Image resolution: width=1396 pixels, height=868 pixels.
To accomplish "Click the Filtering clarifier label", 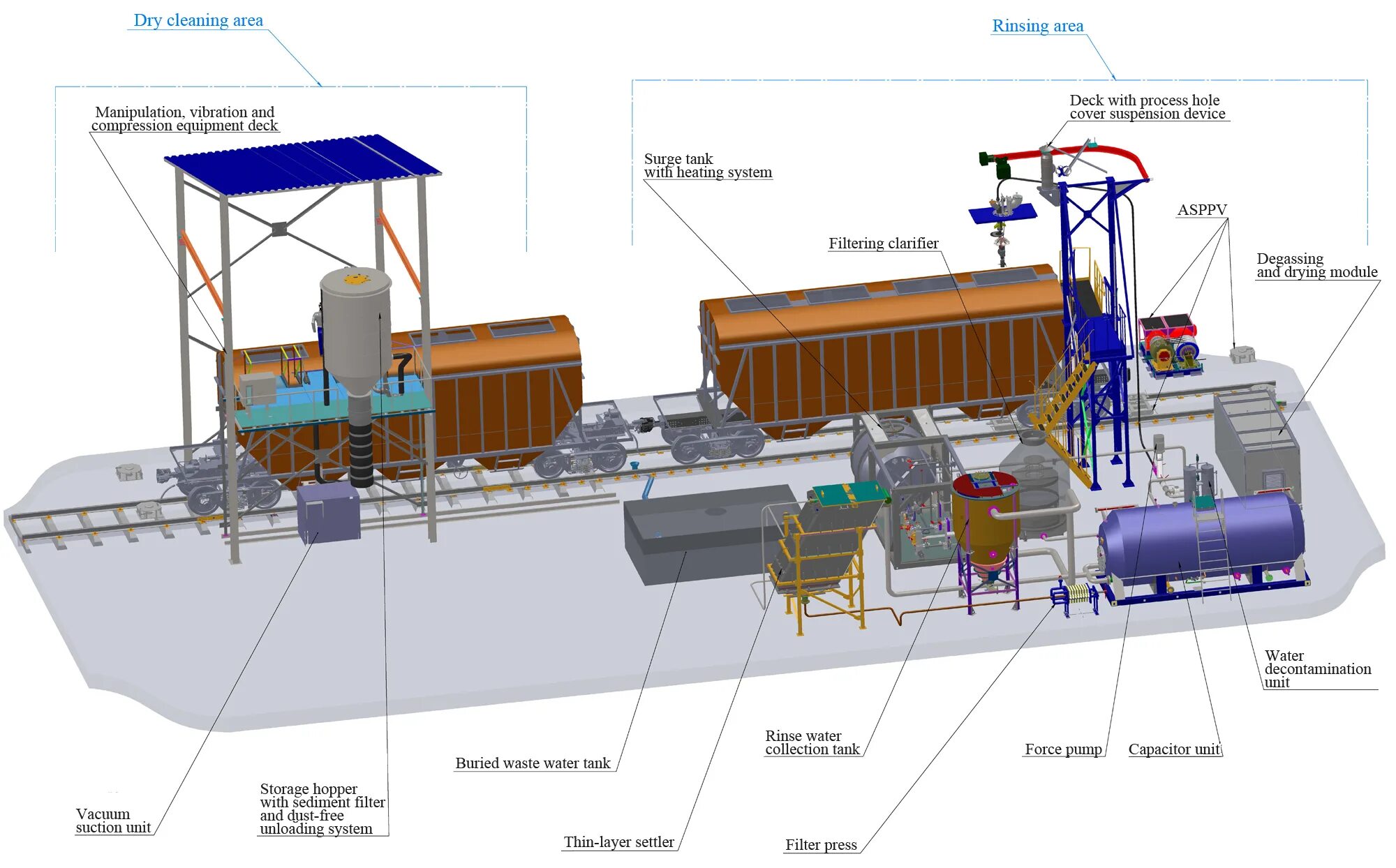I will (883, 243).
